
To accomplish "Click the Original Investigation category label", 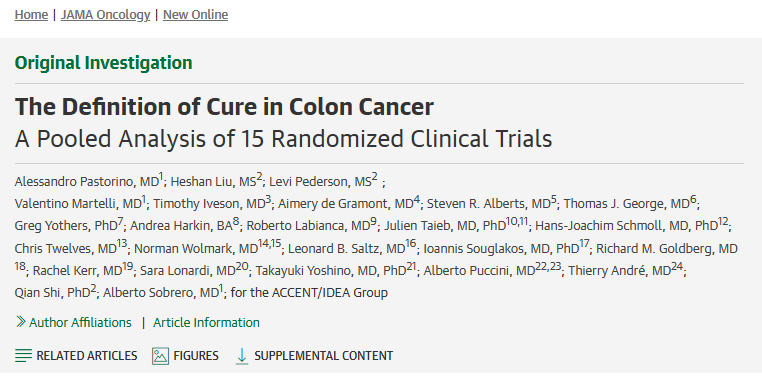I will [104, 63].
